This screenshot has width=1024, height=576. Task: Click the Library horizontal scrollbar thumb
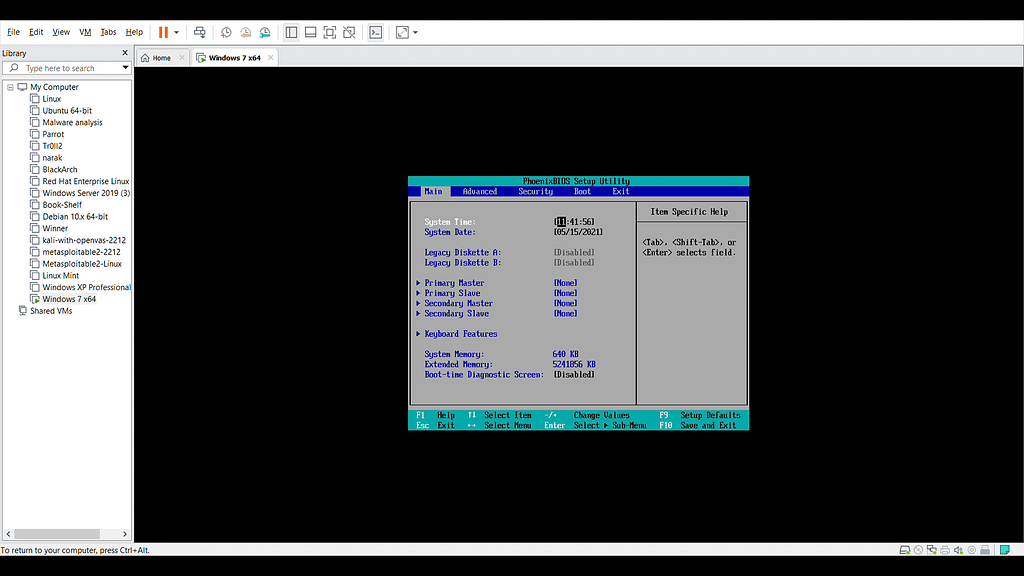pos(57,534)
